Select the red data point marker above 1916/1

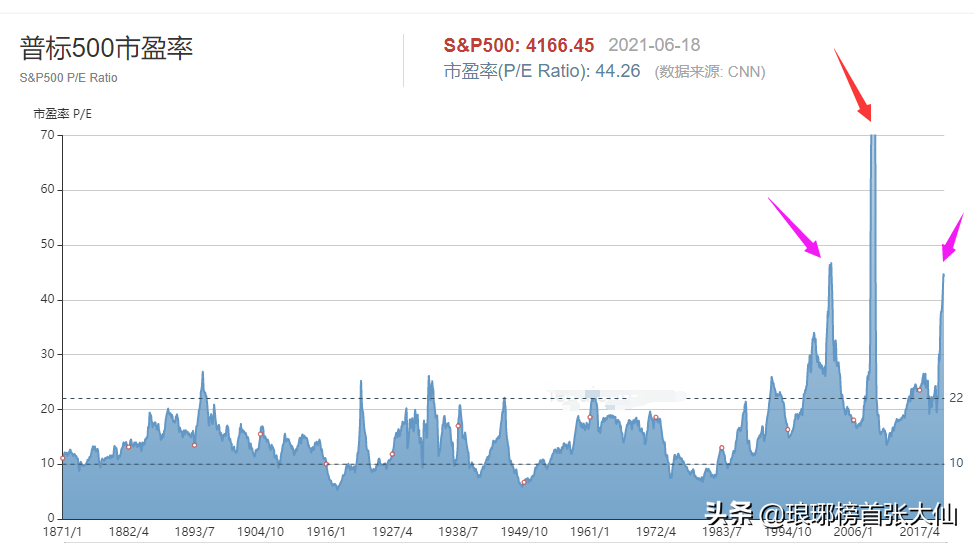tap(326, 464)
